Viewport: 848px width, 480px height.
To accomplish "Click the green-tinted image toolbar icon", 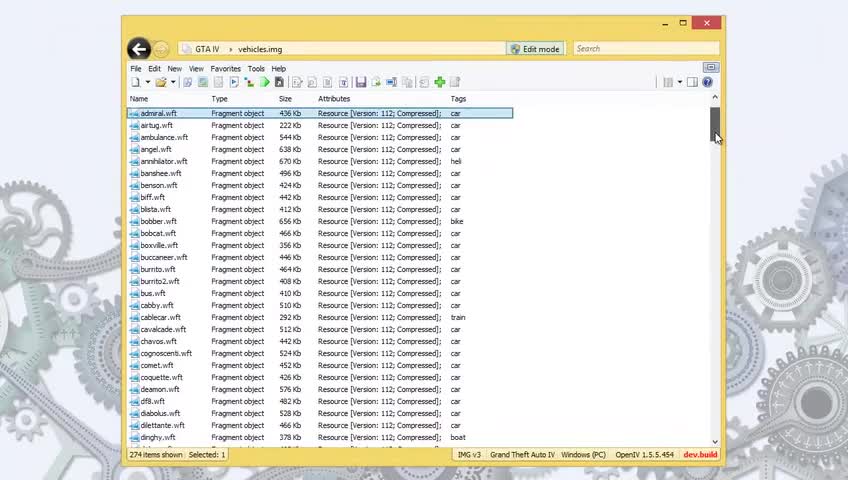I will click(x=203, y=82).
